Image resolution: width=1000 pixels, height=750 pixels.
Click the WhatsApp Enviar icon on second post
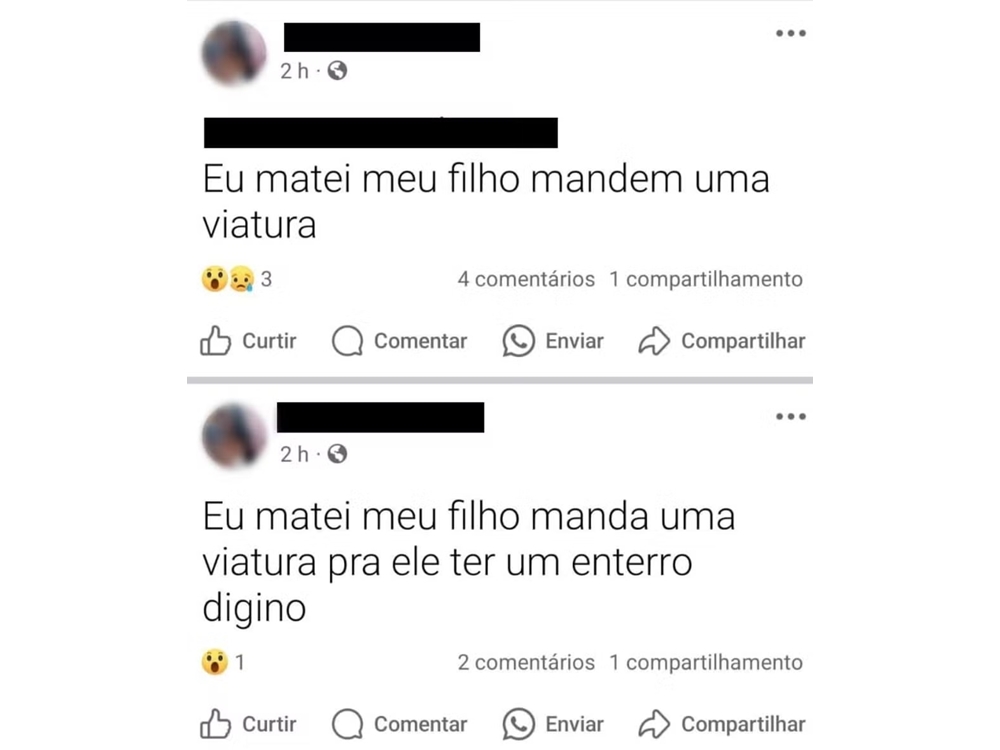click(518, 724)
